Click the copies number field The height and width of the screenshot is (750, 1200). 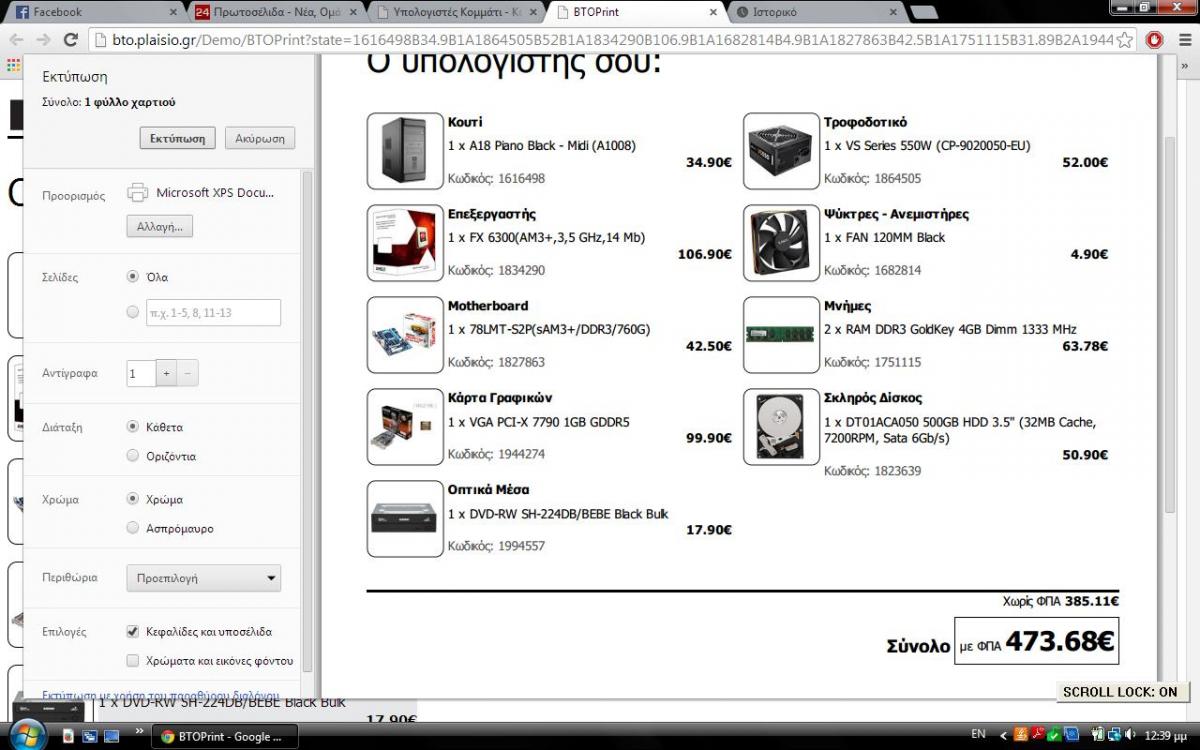[x=141, y=373]
